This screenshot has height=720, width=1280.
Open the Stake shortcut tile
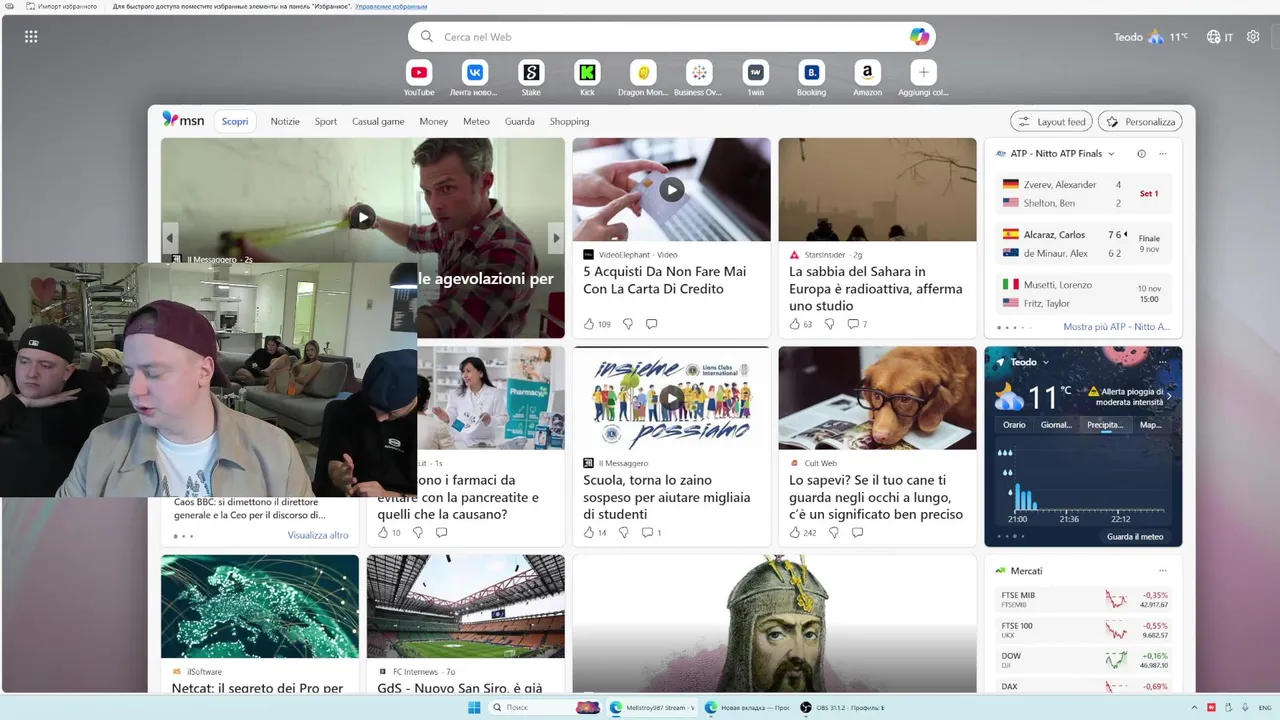tap(531, 72)
